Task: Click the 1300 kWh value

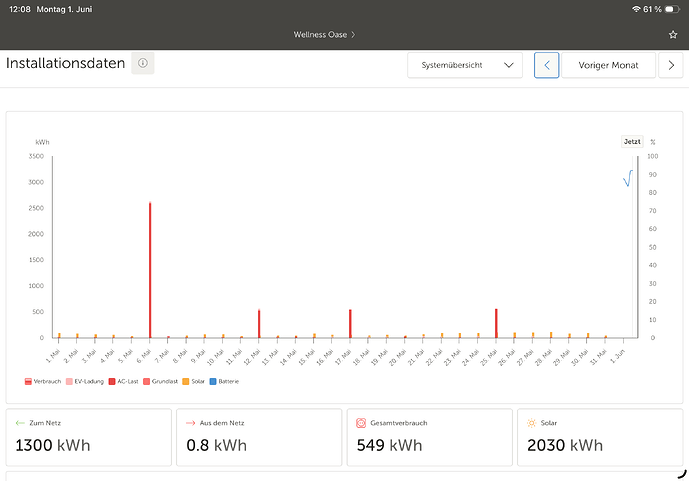Action: point(53,445)
